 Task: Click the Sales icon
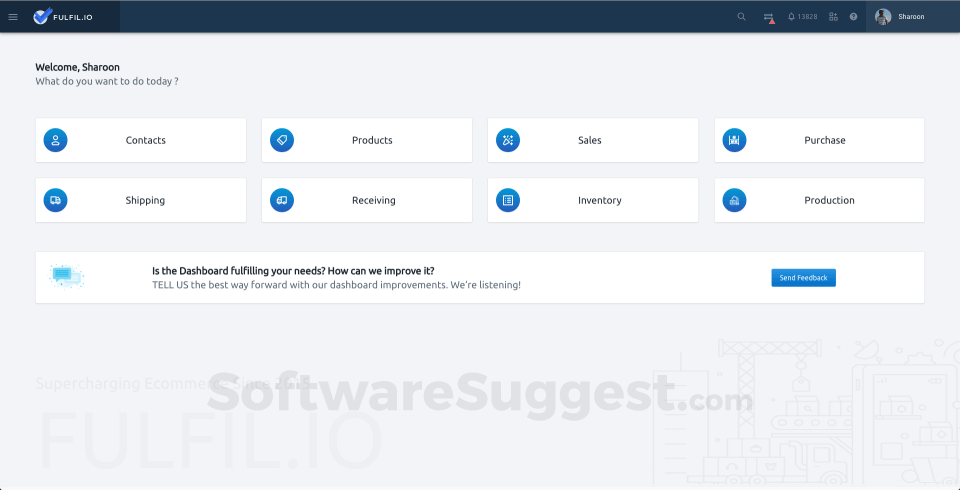pos(508,140)
